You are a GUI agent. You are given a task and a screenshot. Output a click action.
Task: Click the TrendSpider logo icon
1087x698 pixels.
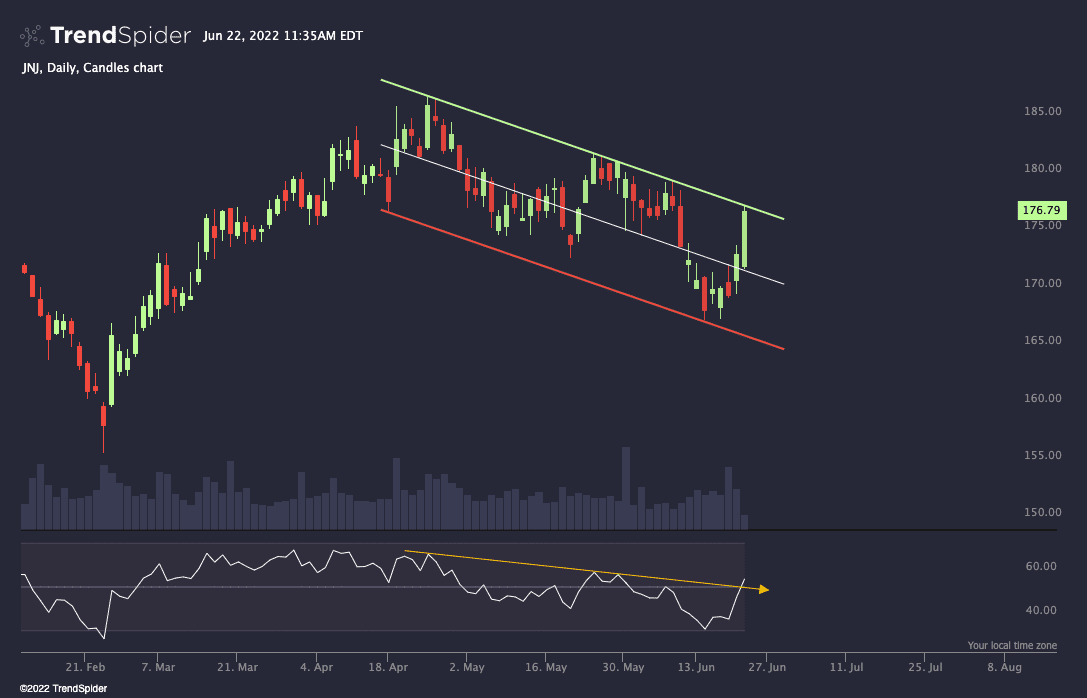(x=30, y=35)
